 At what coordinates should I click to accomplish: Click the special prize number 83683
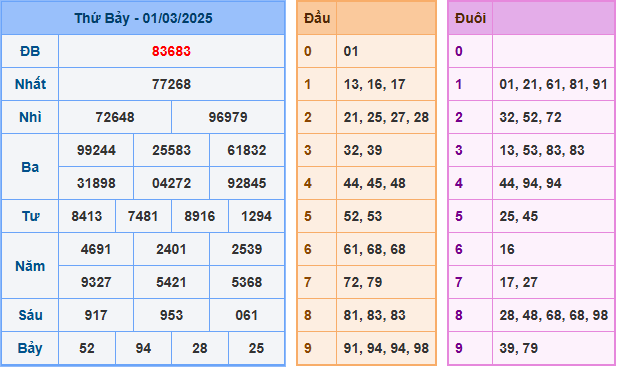tap(171, 51)
